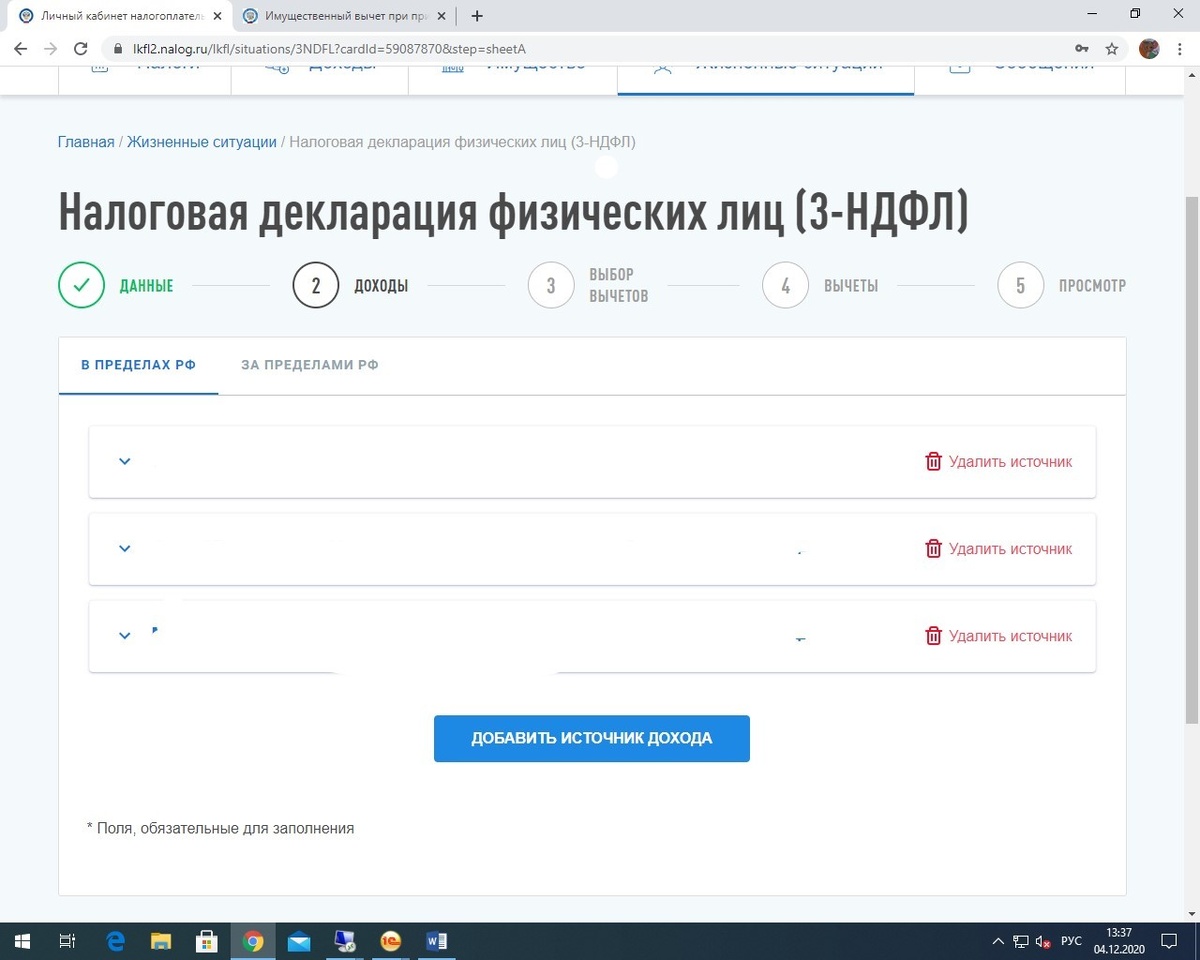Open Mail from the taskbar

299,941
